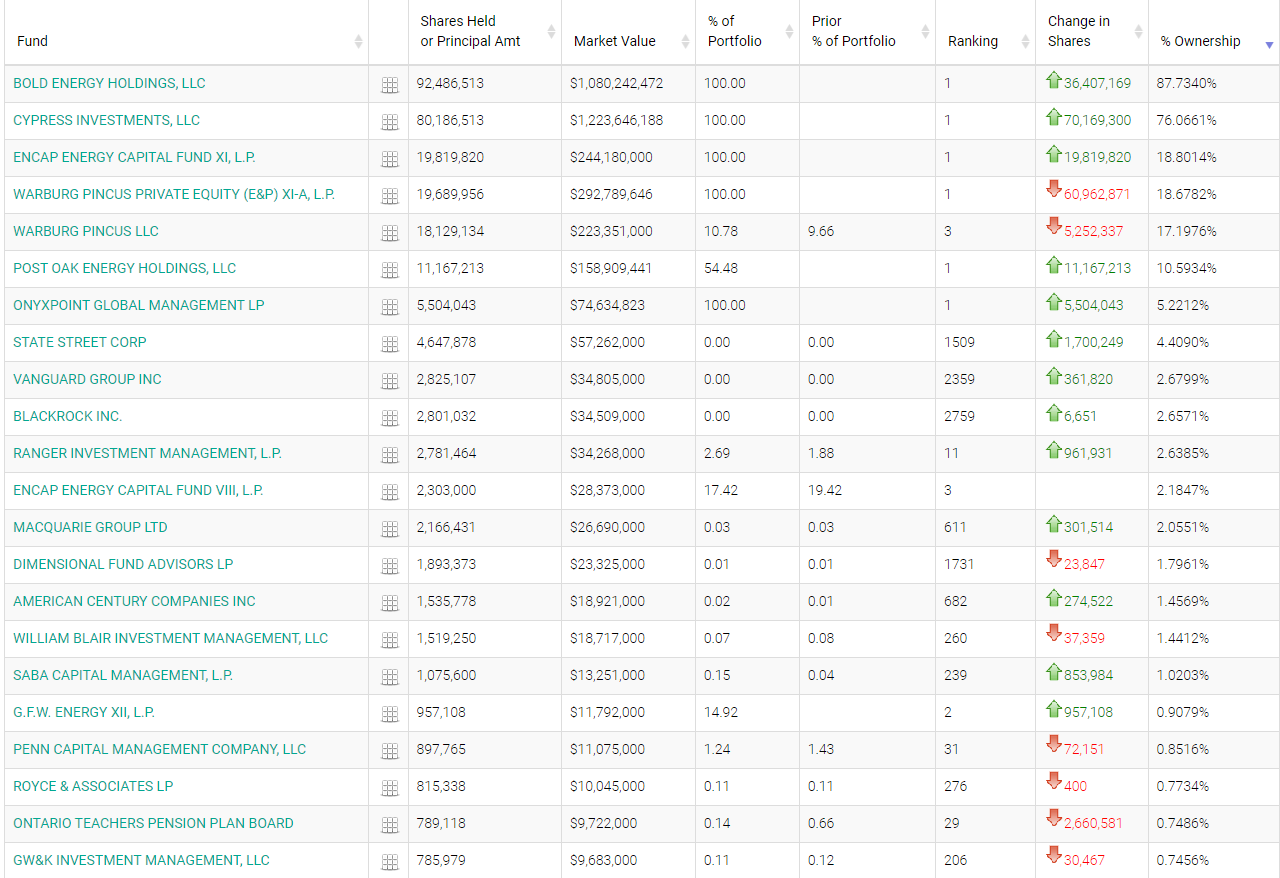Open grid icon for GW&K Investment Management row
Image resolution: width=1280 pixels, height=878 pixels.
(x=390, y=862)
